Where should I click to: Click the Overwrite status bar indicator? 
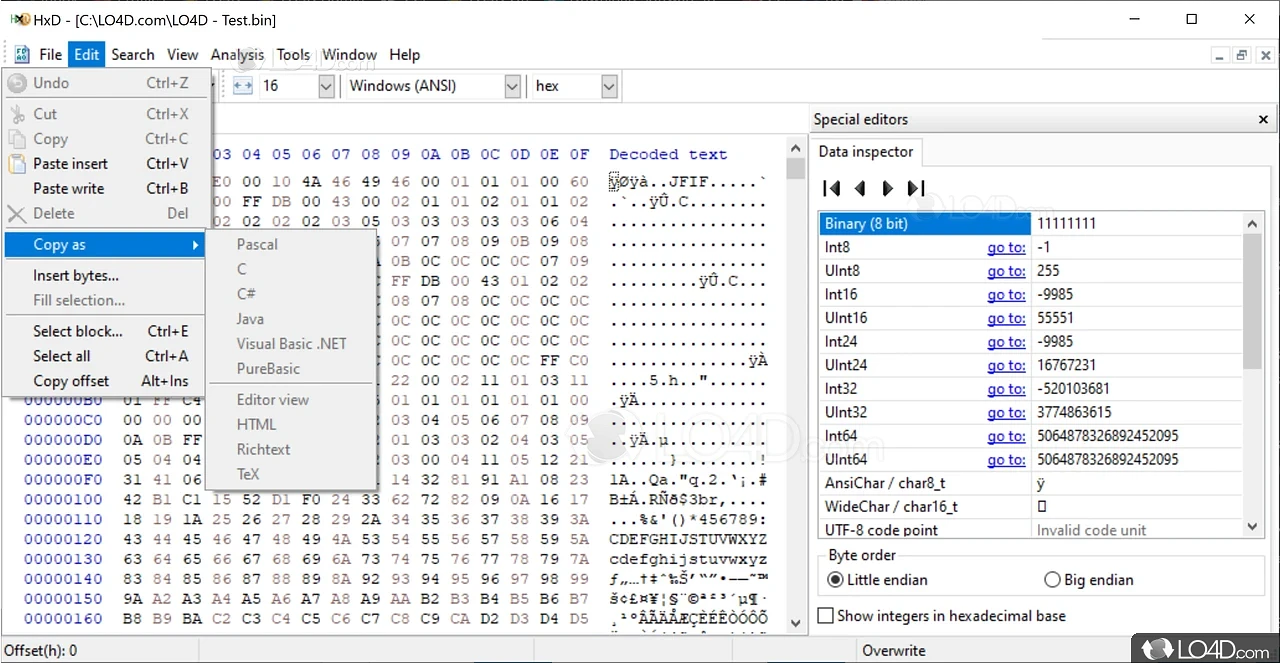[x=894, y=650]
